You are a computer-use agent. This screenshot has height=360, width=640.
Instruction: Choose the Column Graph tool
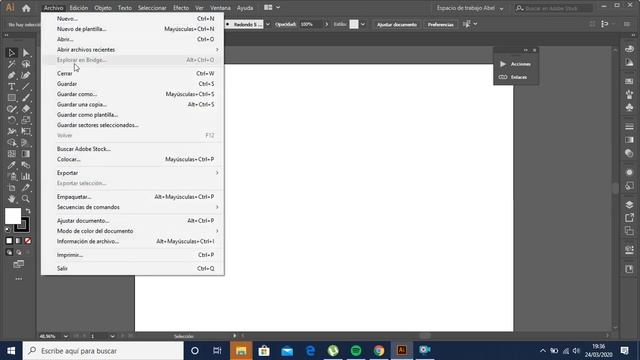point(26,176)
